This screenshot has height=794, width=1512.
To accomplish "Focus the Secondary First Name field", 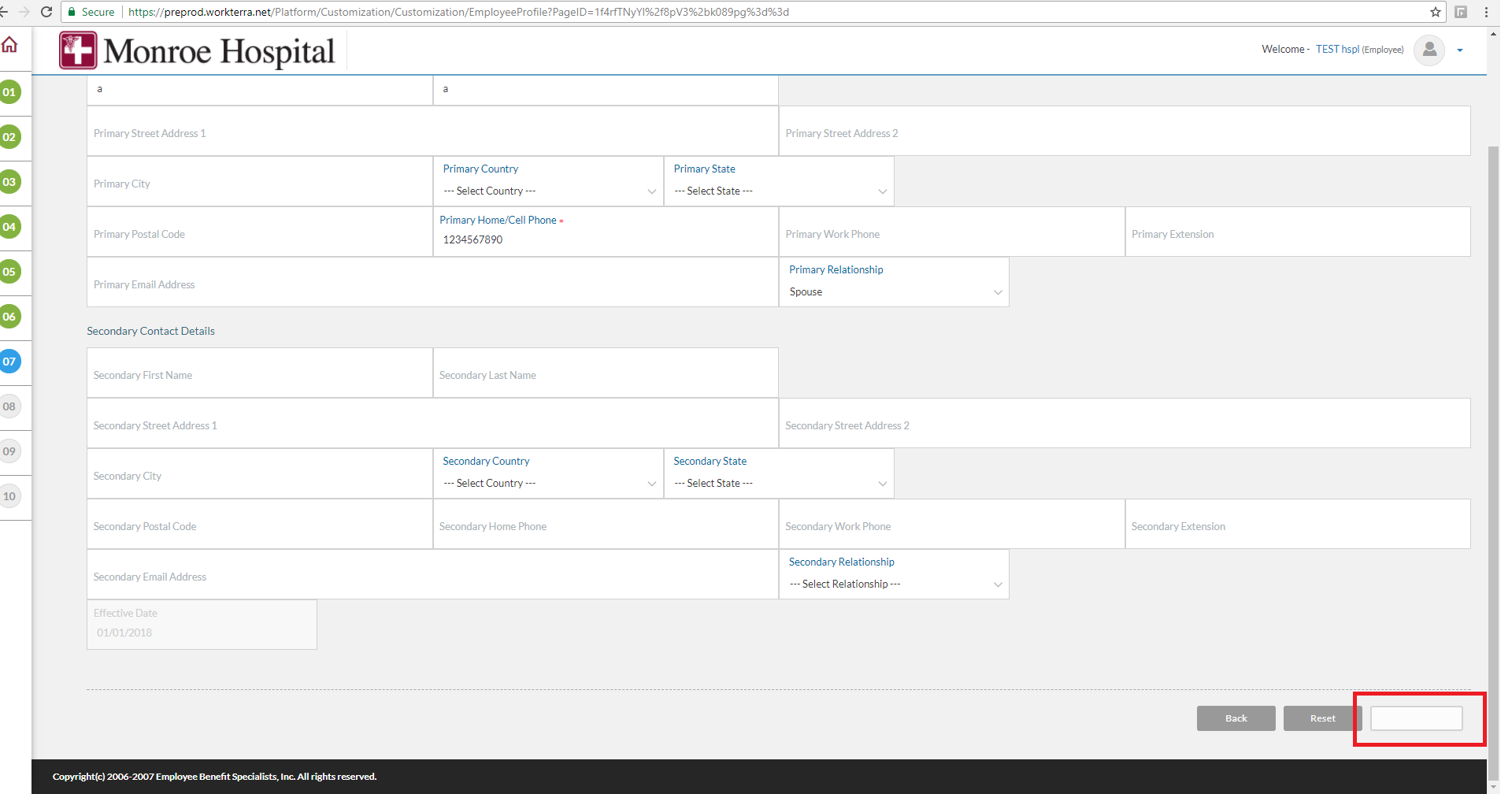I will pos(259,376).
